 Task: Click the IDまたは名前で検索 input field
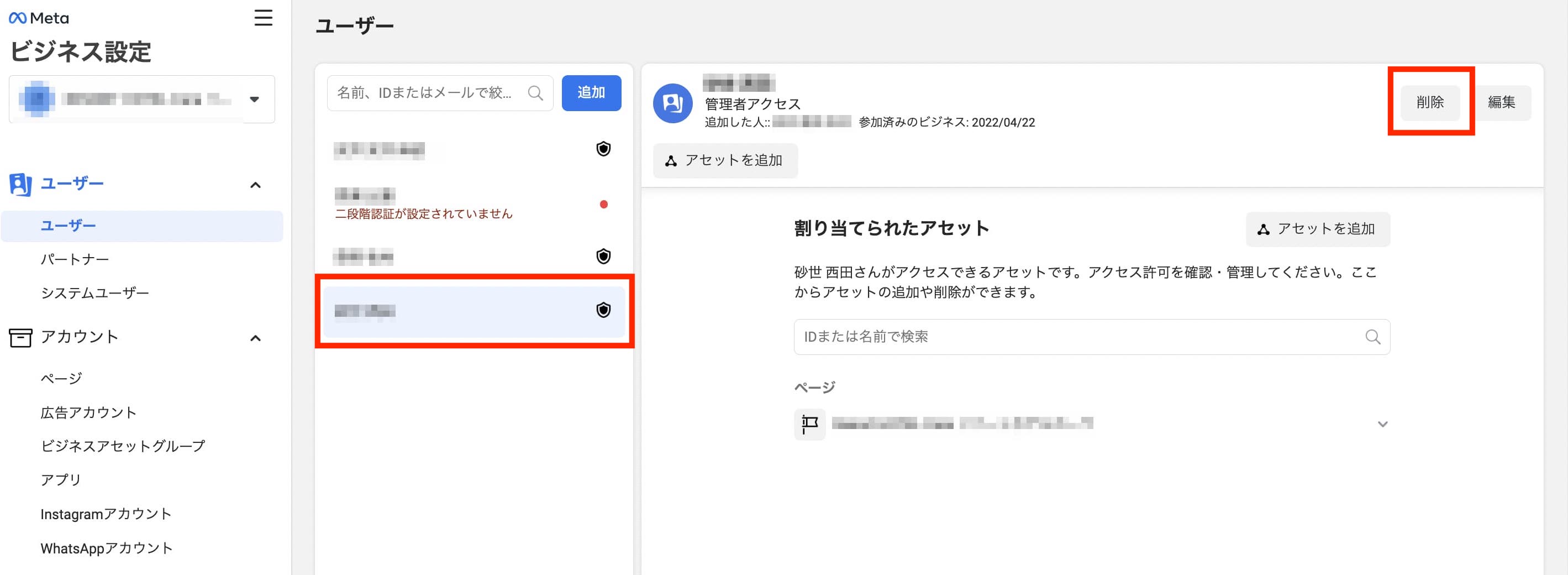[x=974, y=337]
